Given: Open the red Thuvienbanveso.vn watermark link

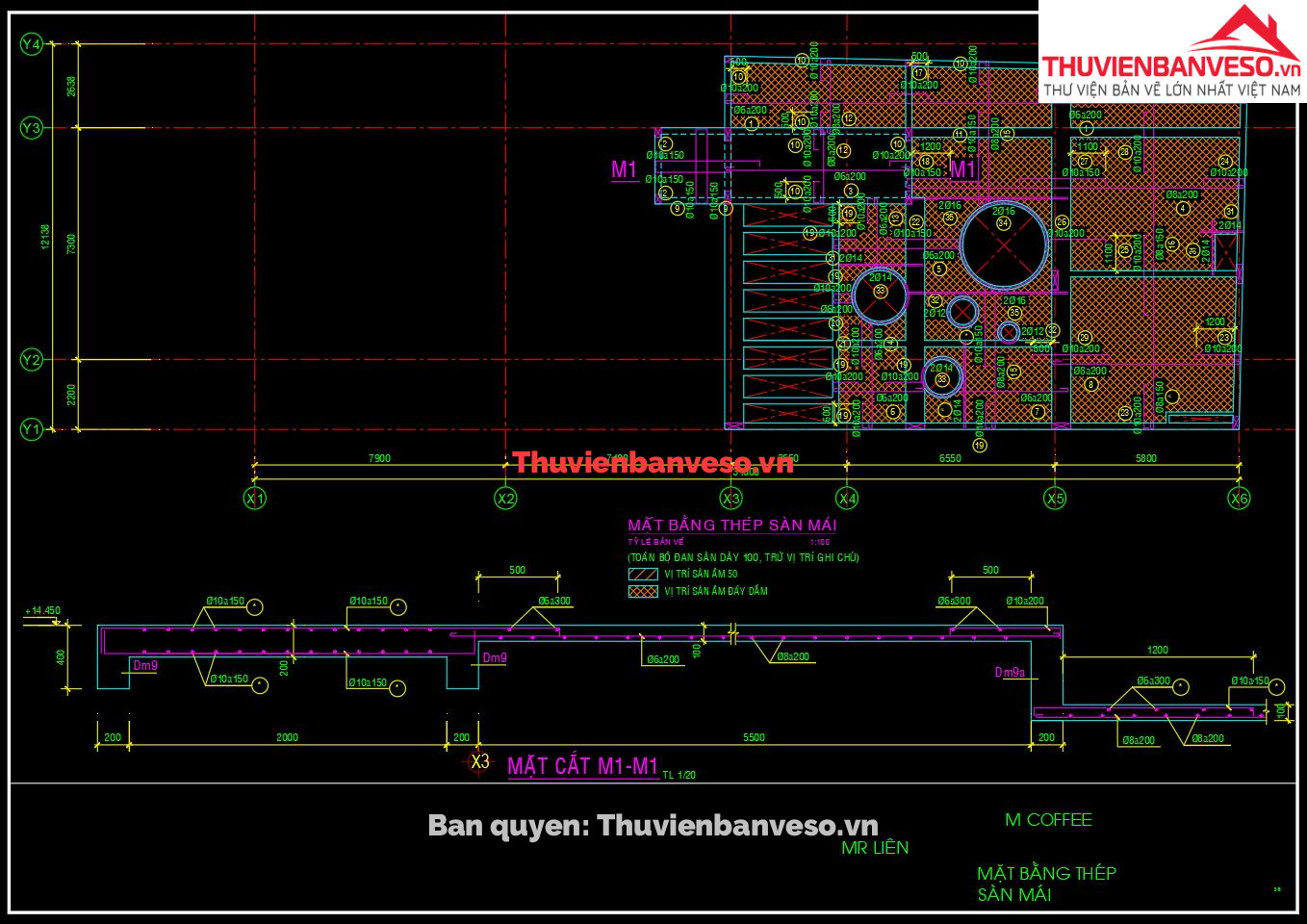Looking at the screenshot, I should coord(653,463).
